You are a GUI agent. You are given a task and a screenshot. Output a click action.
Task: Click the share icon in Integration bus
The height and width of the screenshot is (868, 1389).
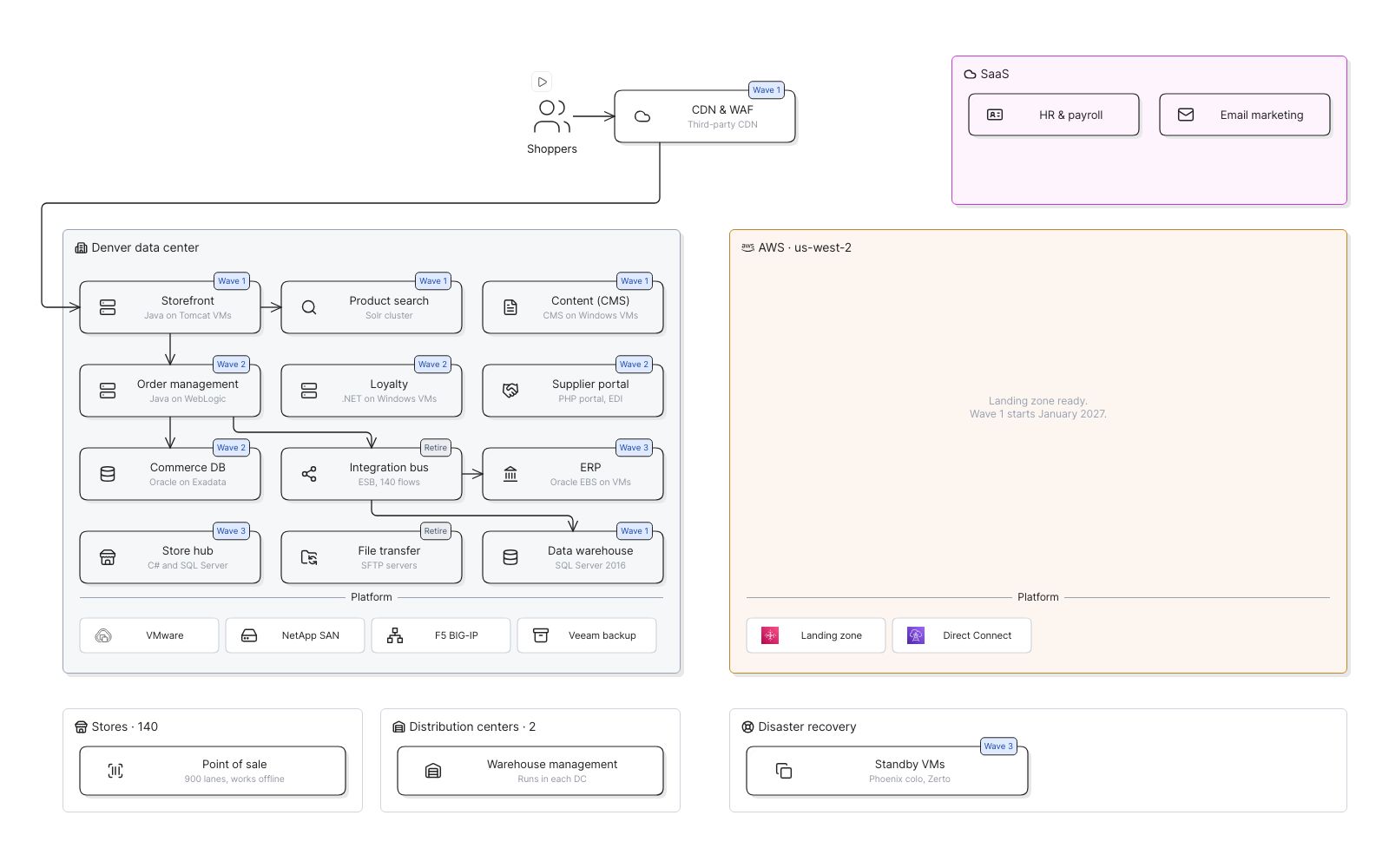(309, 474)
